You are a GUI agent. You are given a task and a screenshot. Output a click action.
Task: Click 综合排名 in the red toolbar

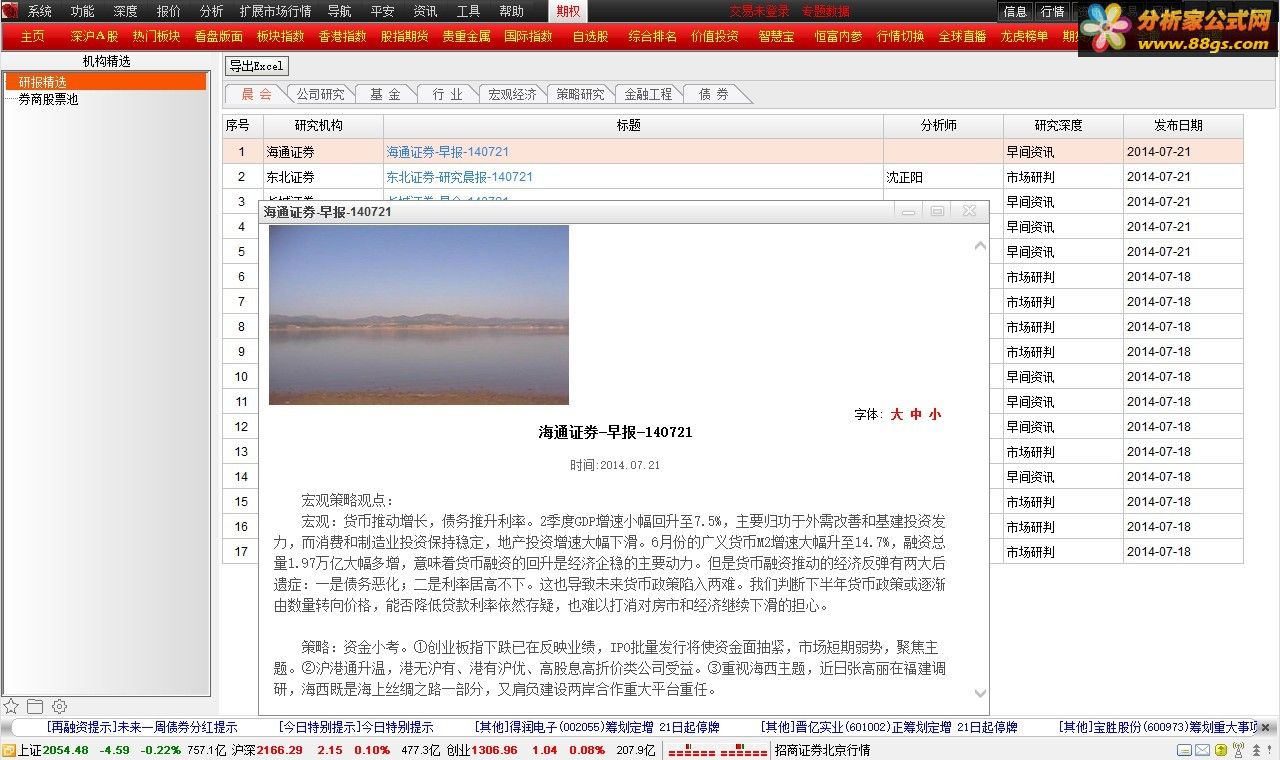(x=652, y=36)
